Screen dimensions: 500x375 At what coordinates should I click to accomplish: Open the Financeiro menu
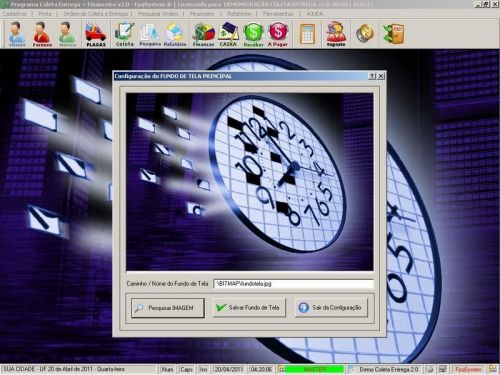click(202, 14)
